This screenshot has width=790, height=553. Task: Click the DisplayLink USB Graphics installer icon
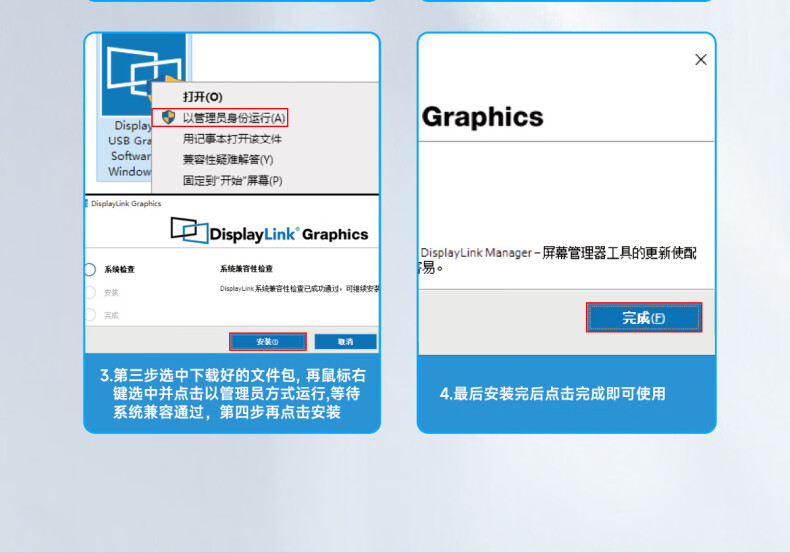click(x=144, y=75)
